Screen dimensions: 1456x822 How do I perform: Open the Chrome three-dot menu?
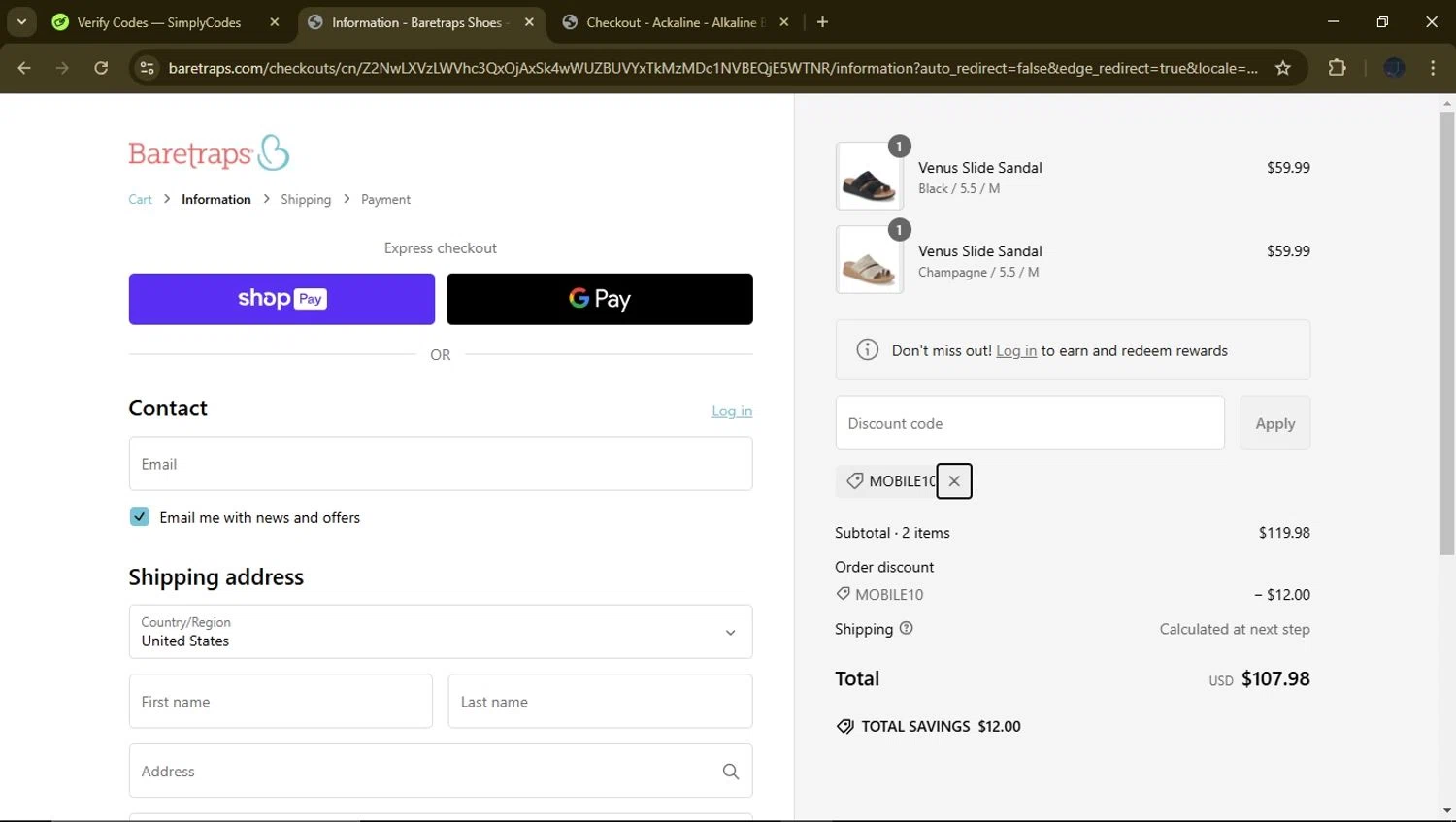click(1433, 68)
